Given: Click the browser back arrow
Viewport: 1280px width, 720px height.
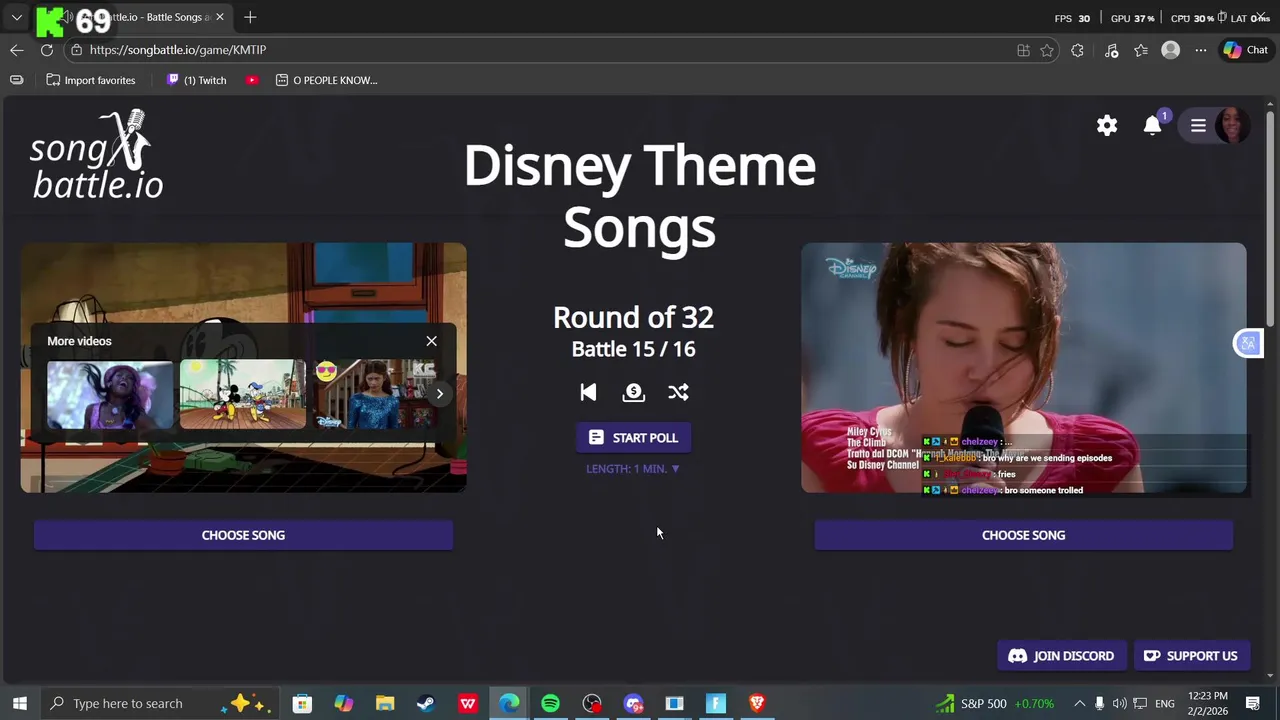Looking at the screenshot, I should (17, 50).
